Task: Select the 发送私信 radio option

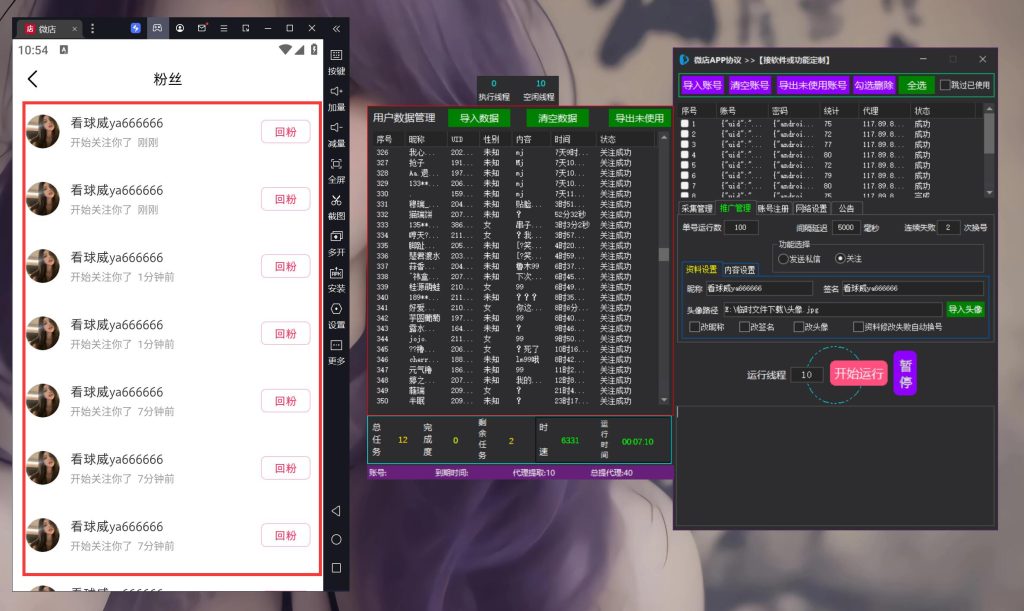Action: (783, 258)
